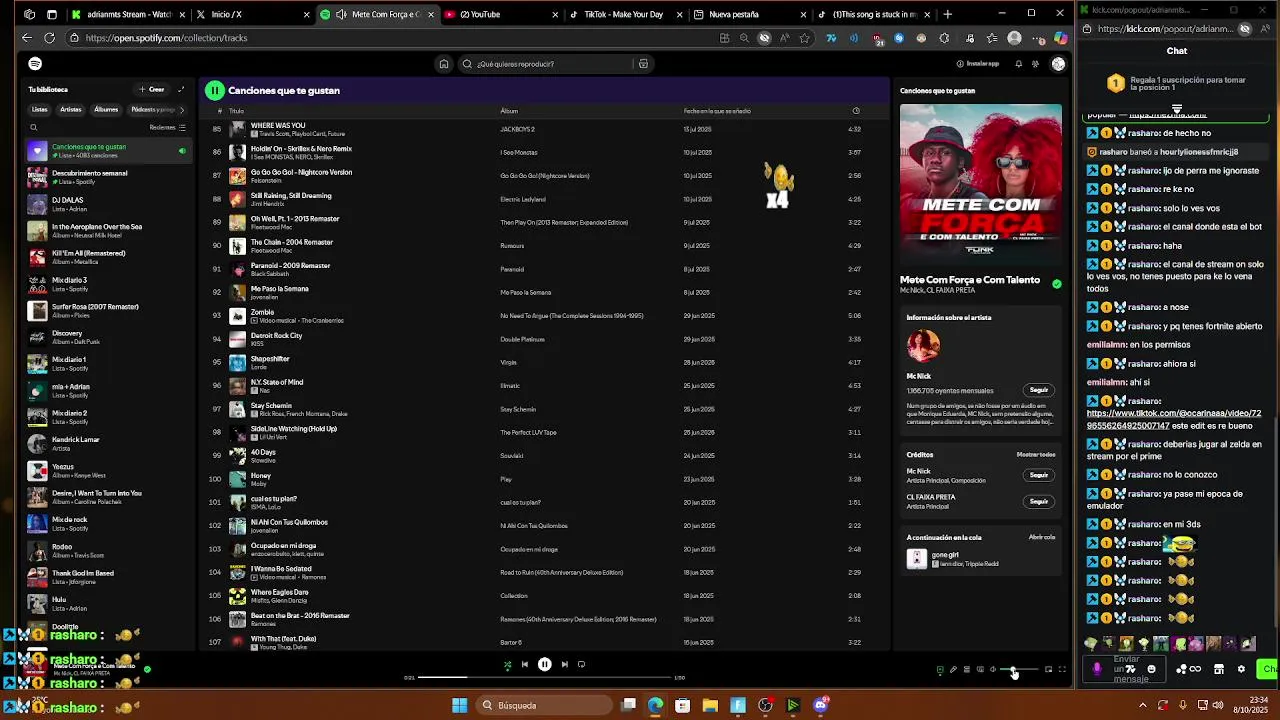This screenshot has height=720, width=1280.
Task: Toggle the Listas library filter
Action: [x=39, y=109]
